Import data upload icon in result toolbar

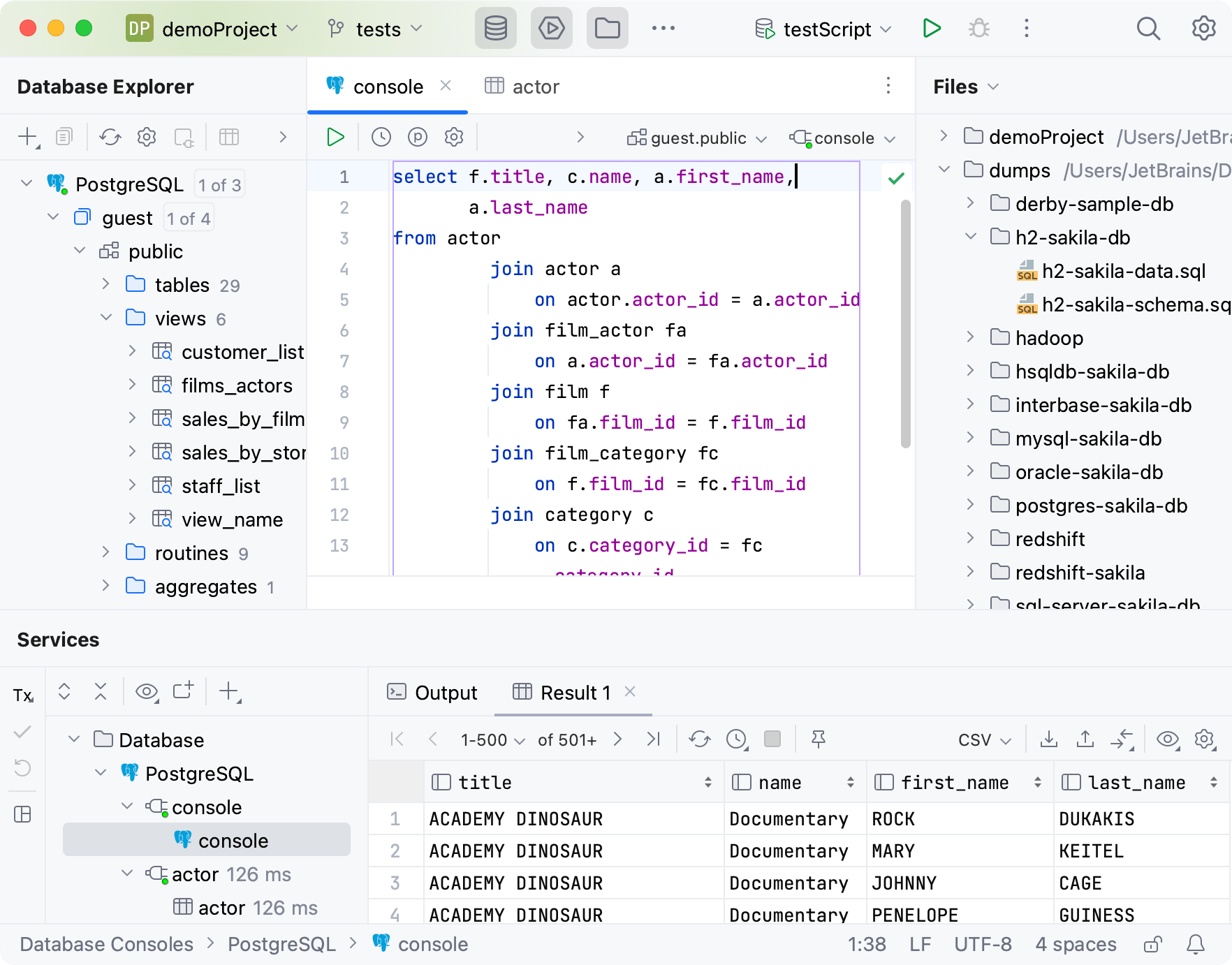pos(1085,739)
